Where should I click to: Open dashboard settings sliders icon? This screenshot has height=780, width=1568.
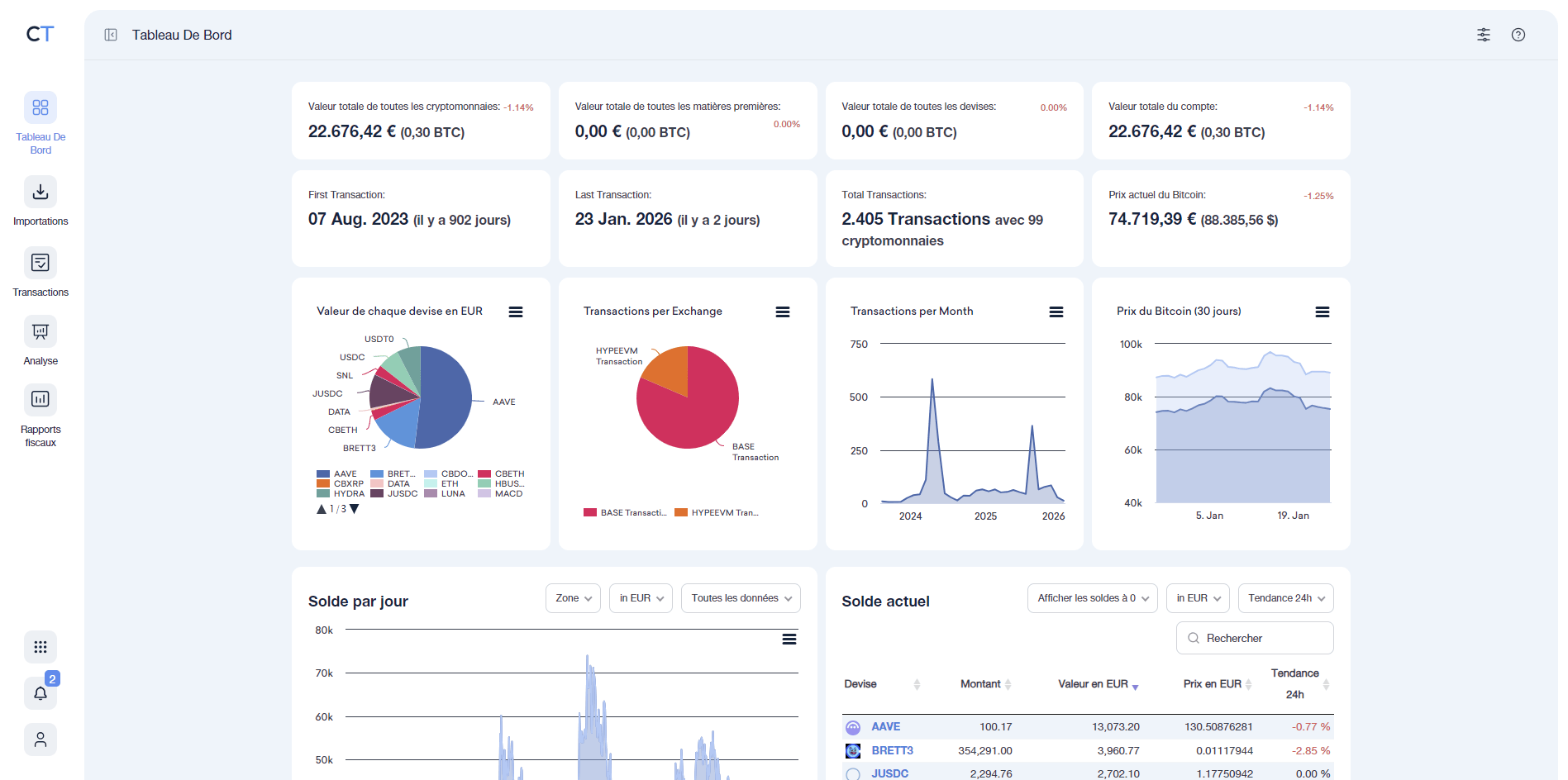(1484, 35)
